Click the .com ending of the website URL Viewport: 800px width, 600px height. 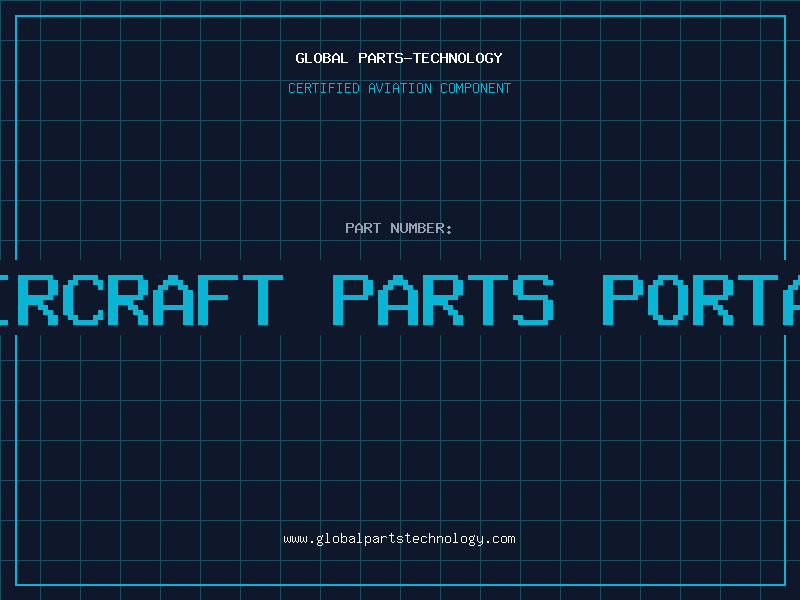point(500,539)
